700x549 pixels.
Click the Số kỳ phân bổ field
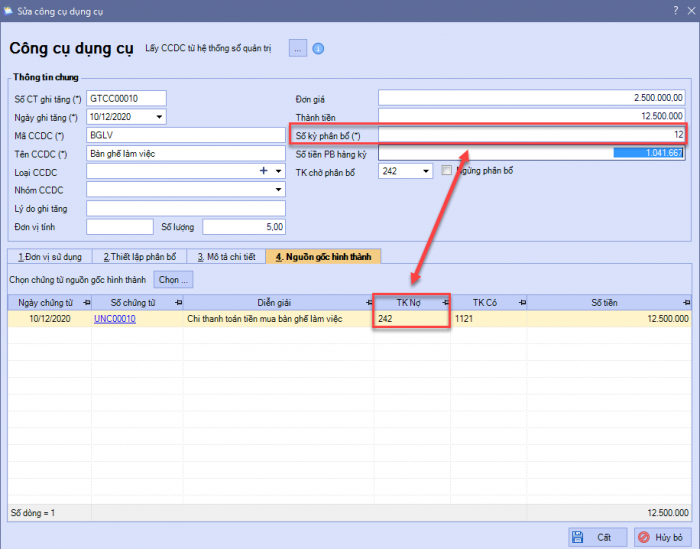[x=531, y=135]
